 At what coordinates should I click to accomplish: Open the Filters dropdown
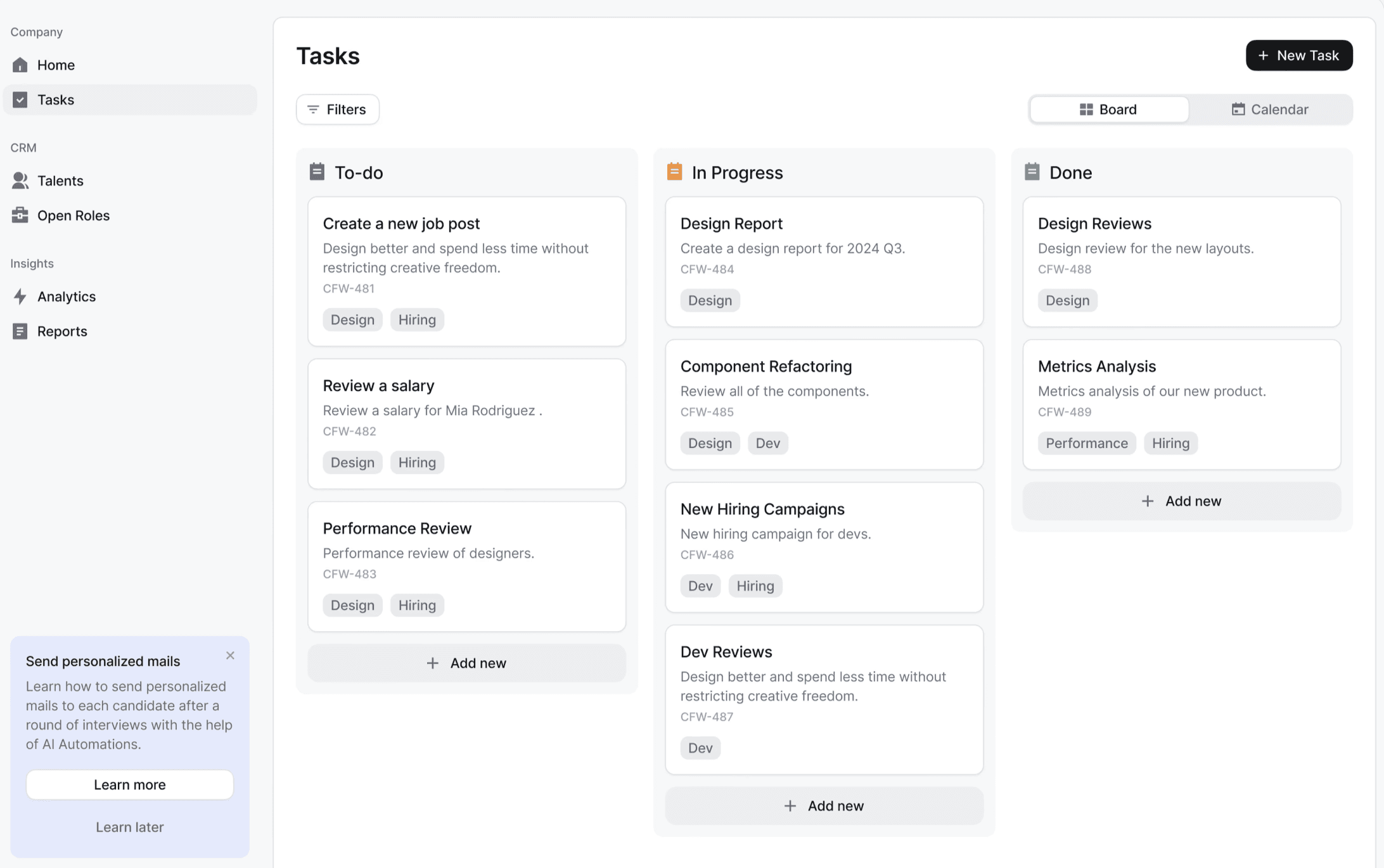click(x=337, y=110)
